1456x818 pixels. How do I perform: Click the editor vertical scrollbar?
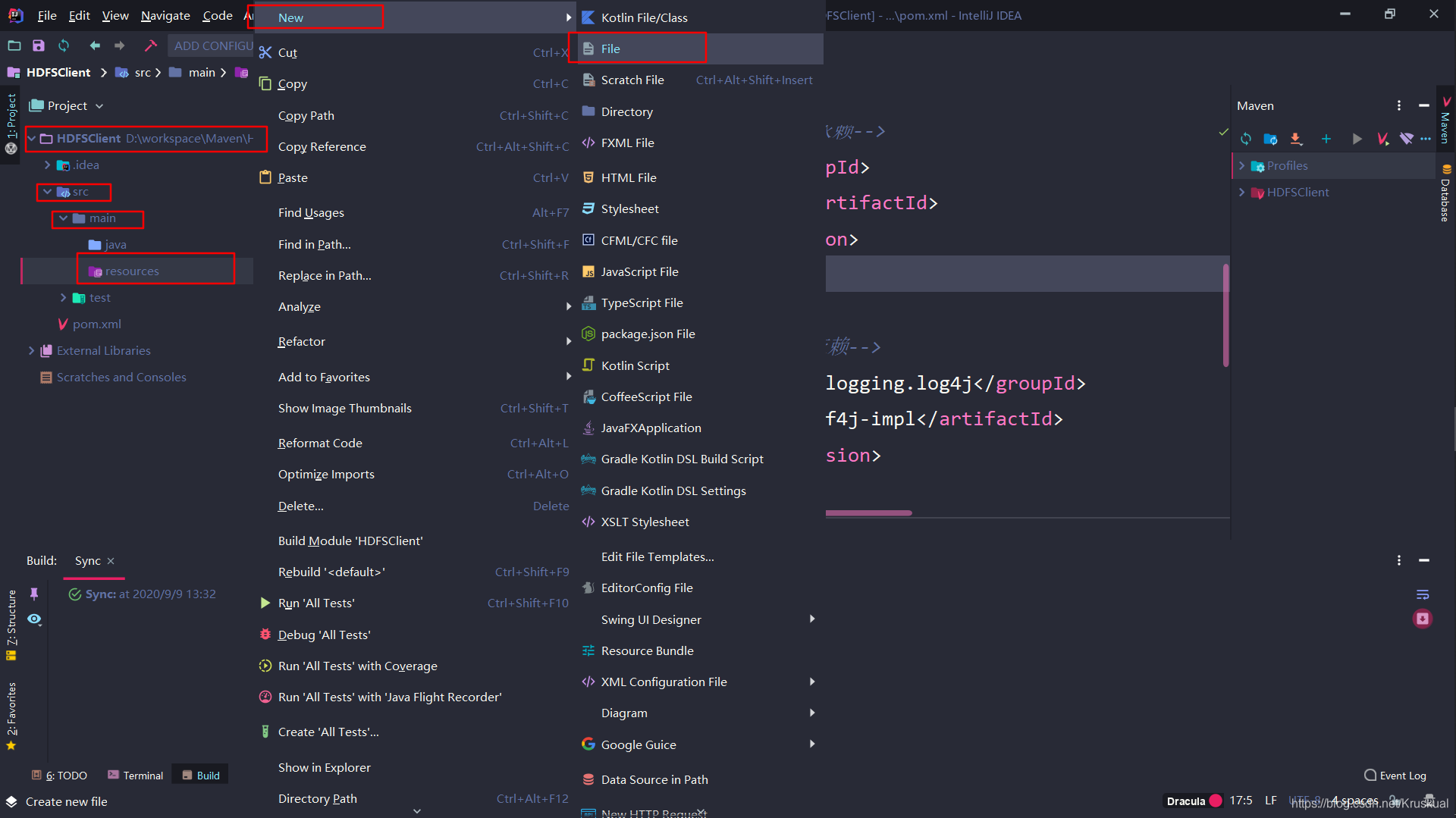[x=1226, y=314]
